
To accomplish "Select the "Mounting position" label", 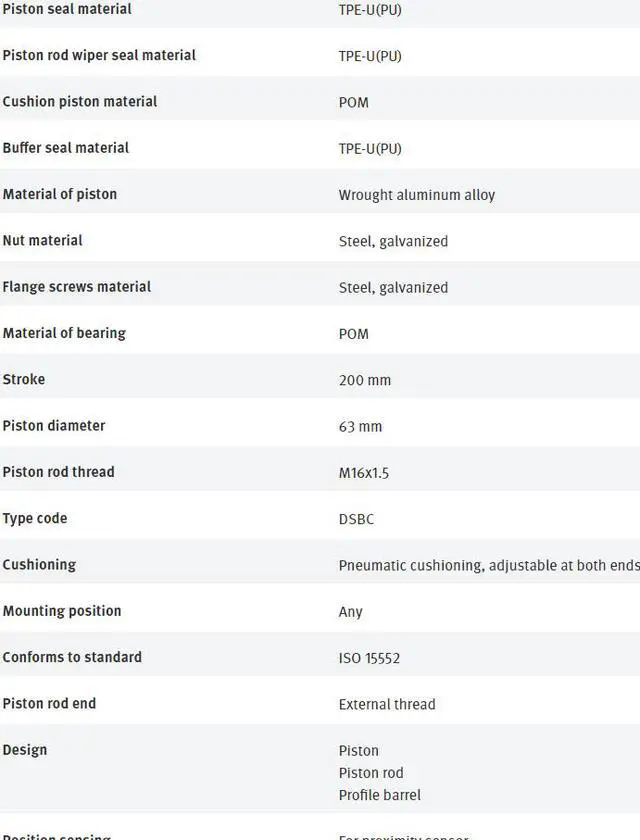I will point(61,611).
